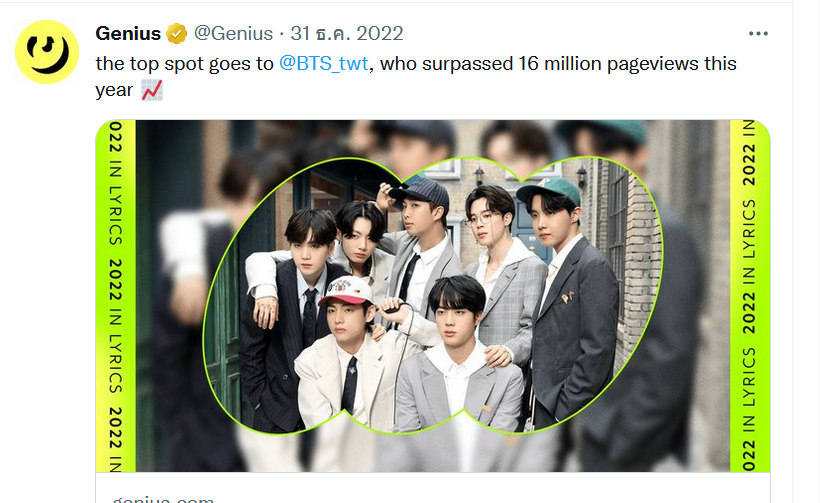The height and width of the screenshot is (503, 820).
Task: Click the round eyeglasses in the photo
Action: (x=481, y=218)
